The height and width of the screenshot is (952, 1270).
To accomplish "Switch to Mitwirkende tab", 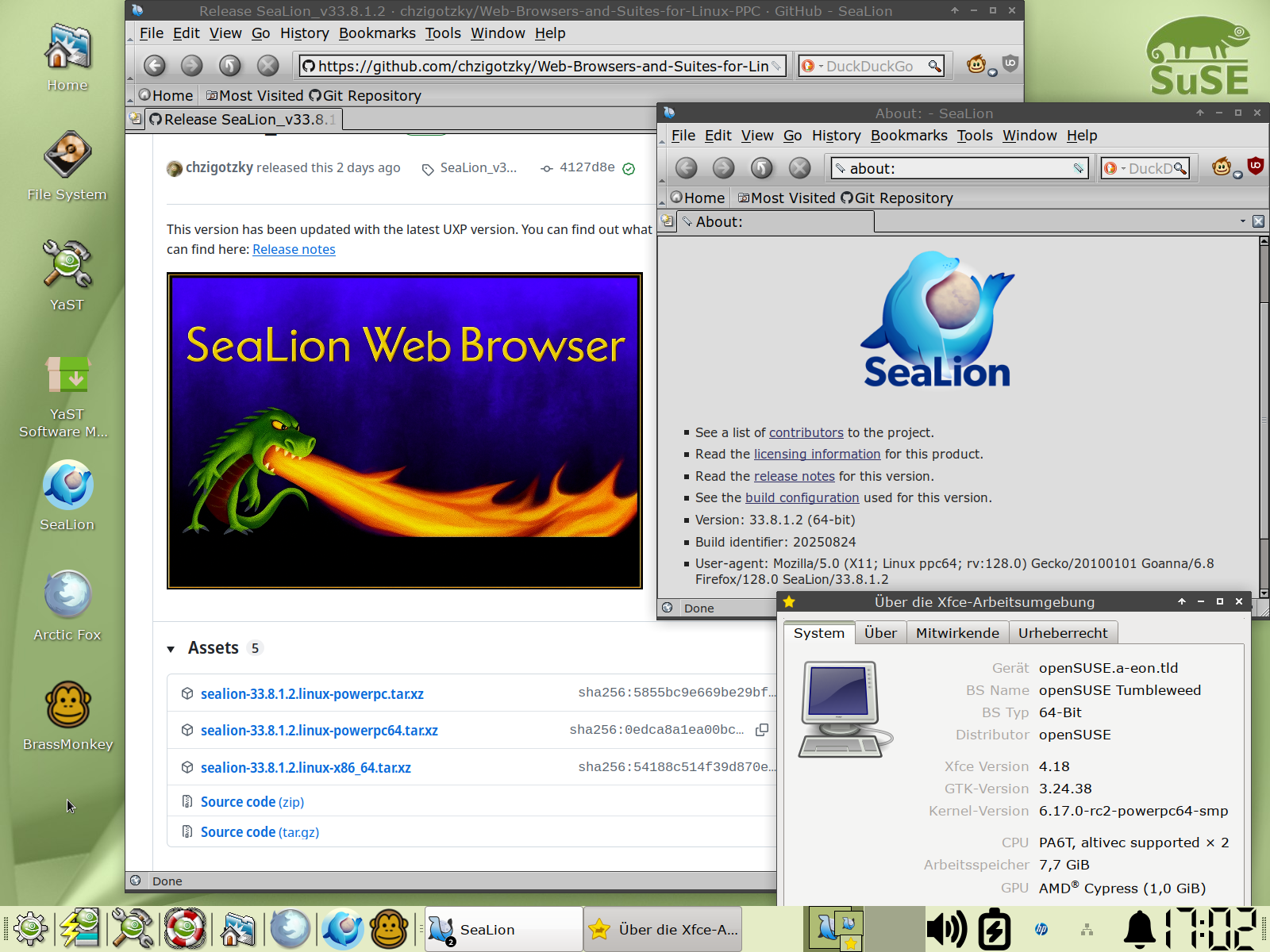I will pos(956,633).
